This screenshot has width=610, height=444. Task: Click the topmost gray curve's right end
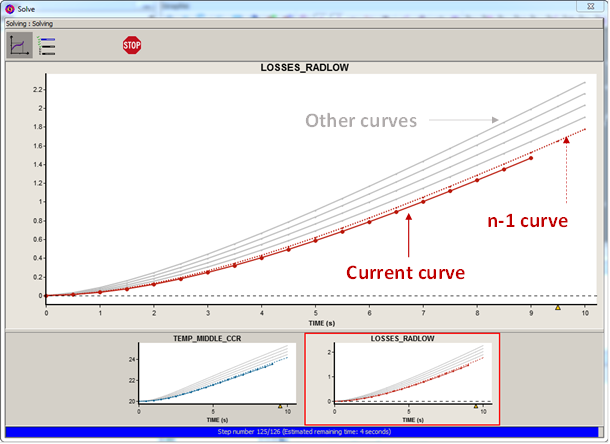click(x=583, y=83)
